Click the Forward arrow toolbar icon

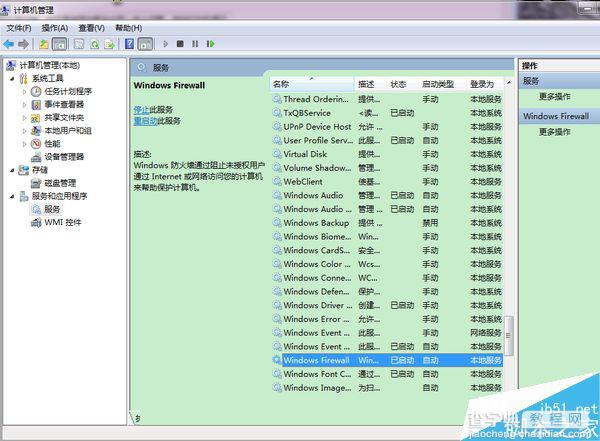click(x=23, y=44)
